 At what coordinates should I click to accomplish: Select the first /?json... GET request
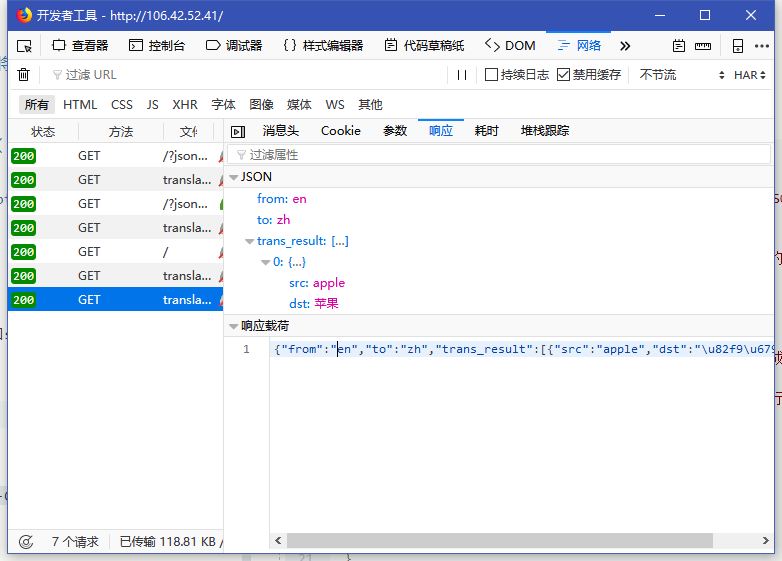click(x=116, y=156)
